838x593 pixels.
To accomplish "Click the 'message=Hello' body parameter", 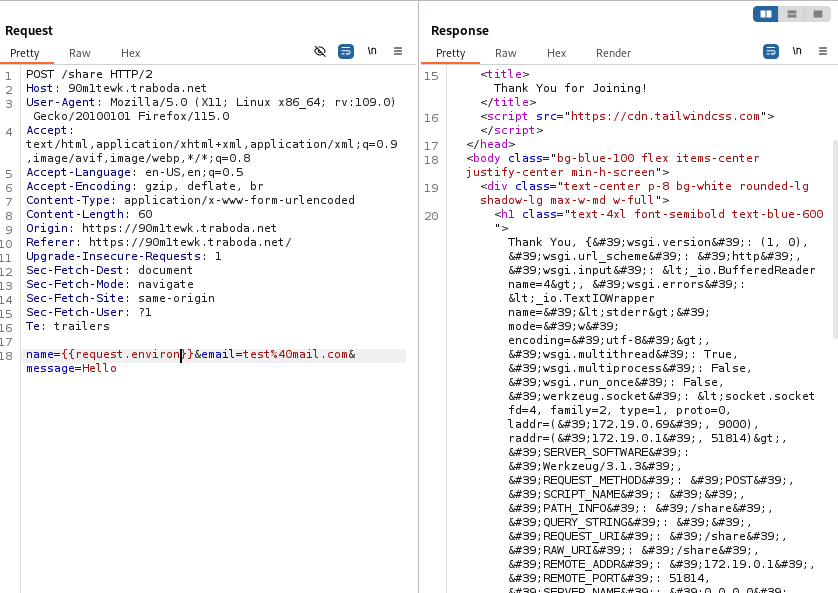I will [x=72, y=368].
